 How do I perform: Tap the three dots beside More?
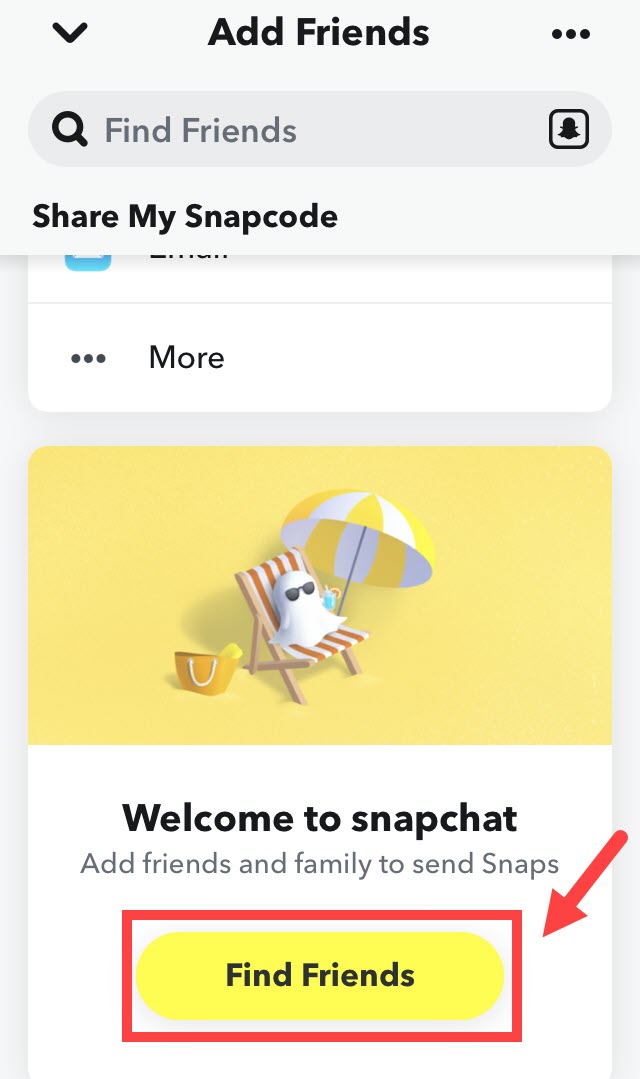[89, 358]
